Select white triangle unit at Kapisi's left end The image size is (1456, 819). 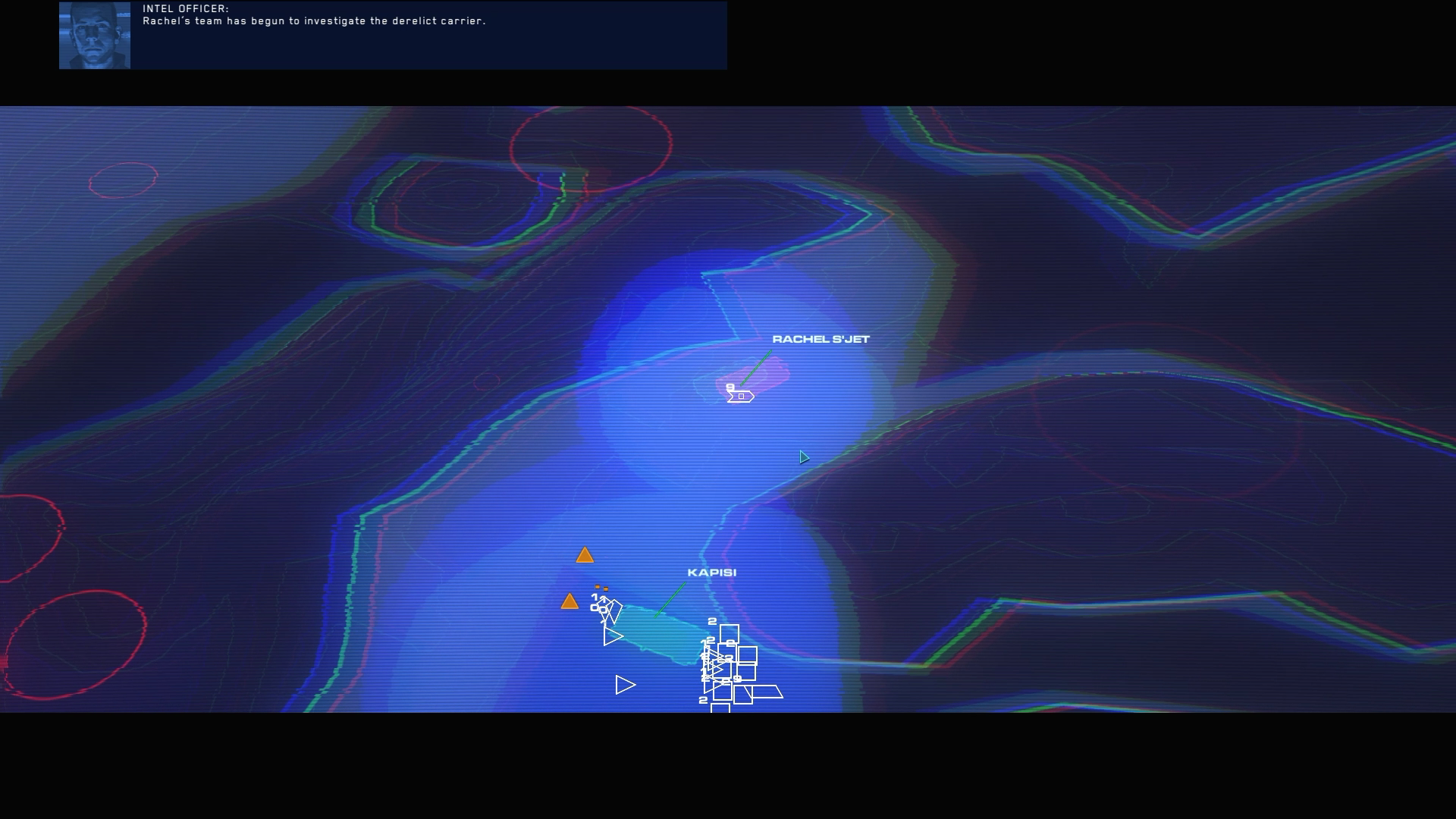click(612, 636)
